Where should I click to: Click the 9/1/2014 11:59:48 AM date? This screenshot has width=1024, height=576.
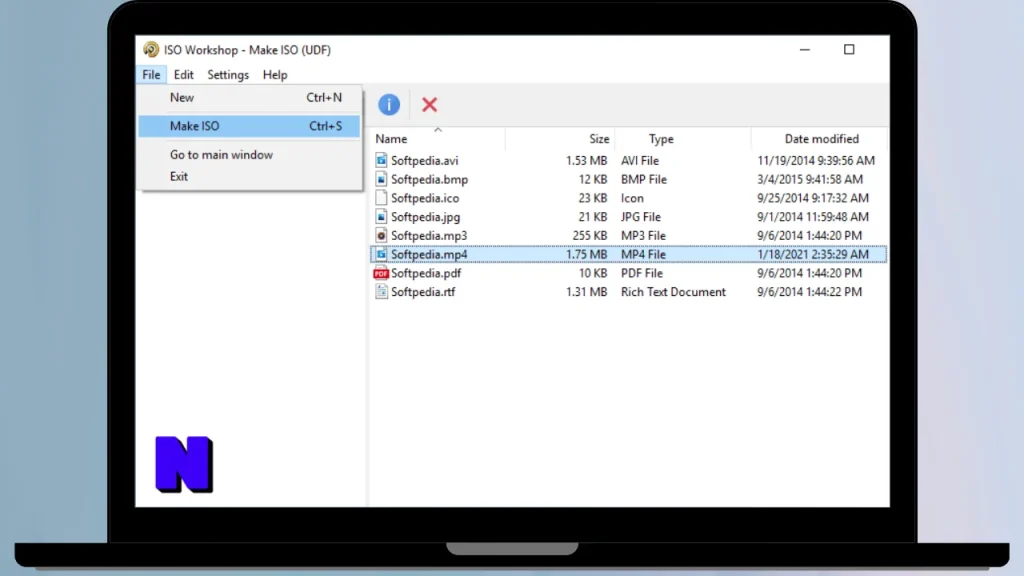pos(813,217)
